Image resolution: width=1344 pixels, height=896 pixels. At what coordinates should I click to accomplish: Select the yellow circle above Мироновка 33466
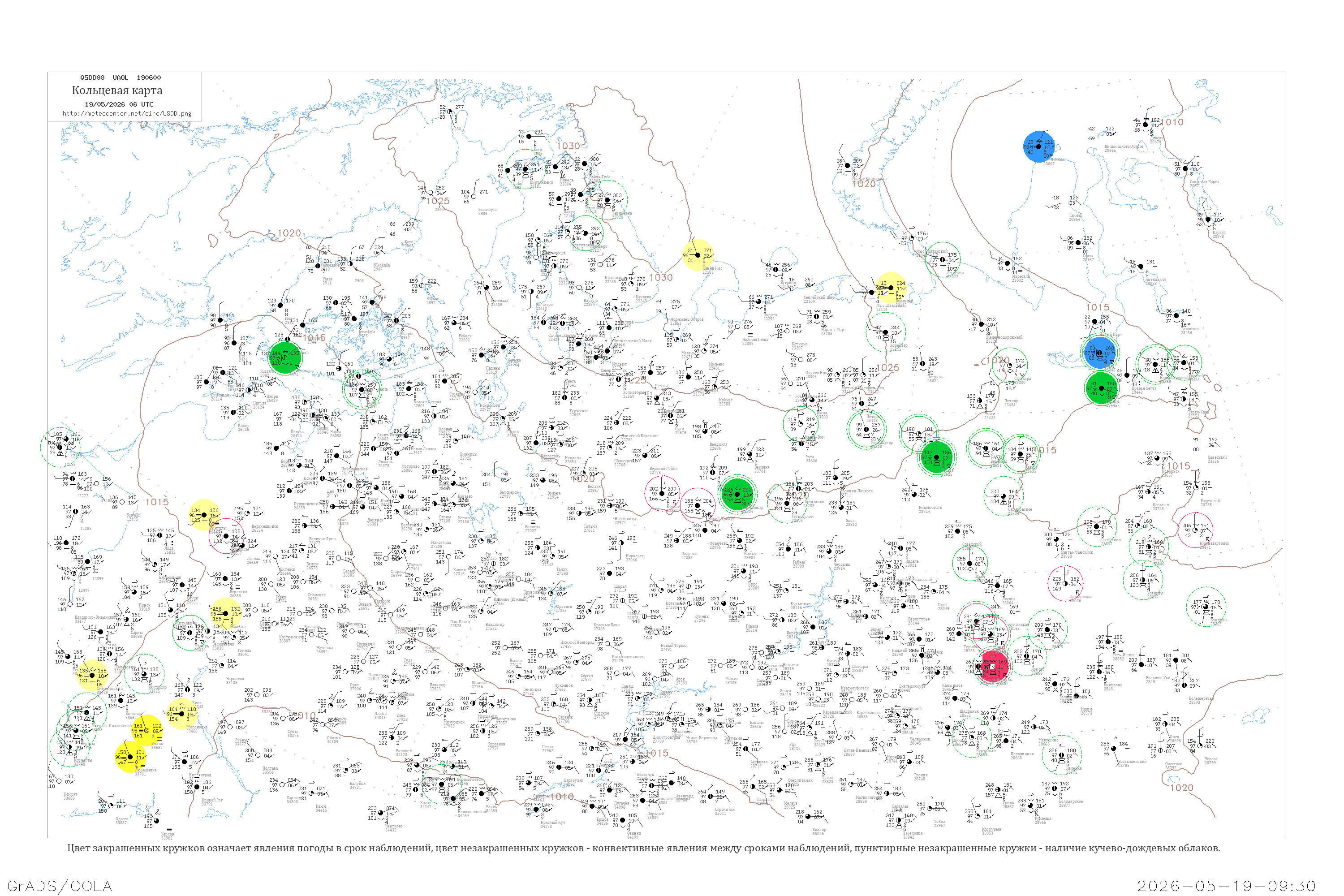pos(182,714)
